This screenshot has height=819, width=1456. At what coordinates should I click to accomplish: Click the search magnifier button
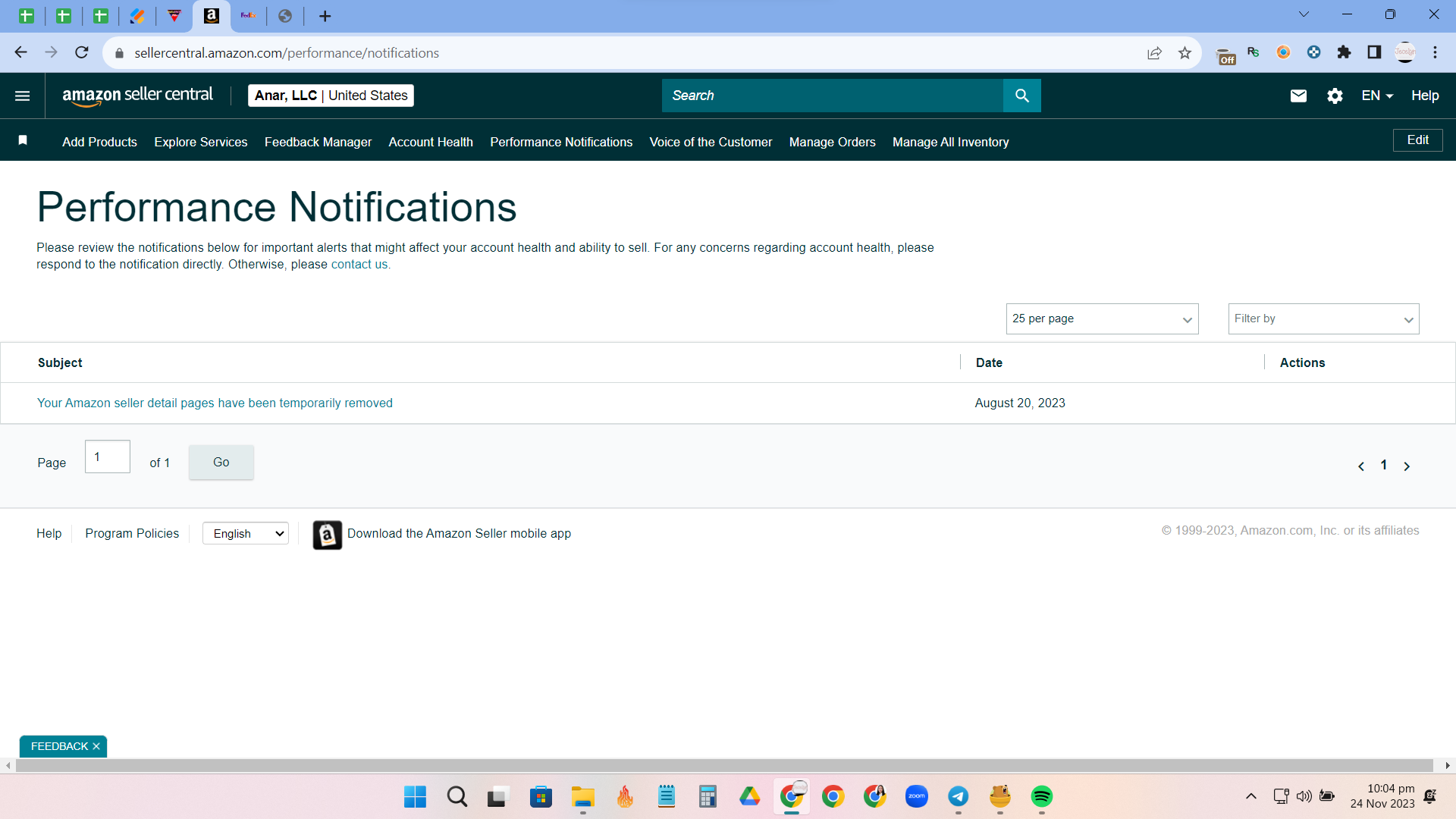tap(1021, 96)
